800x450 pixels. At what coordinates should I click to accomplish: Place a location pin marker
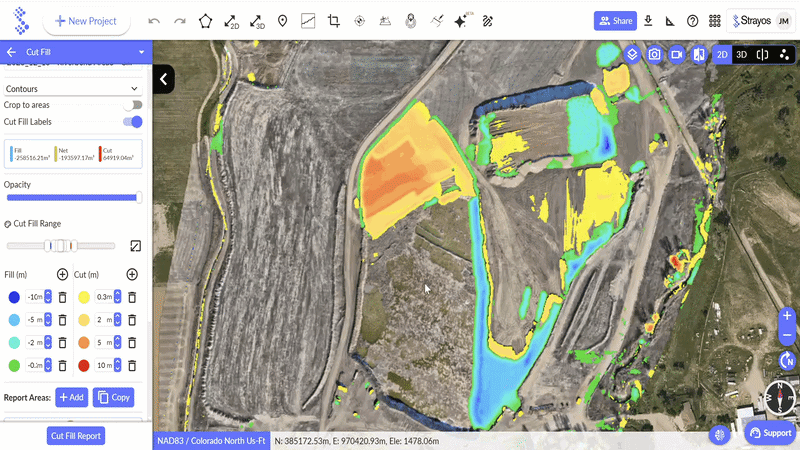[283, 20]
